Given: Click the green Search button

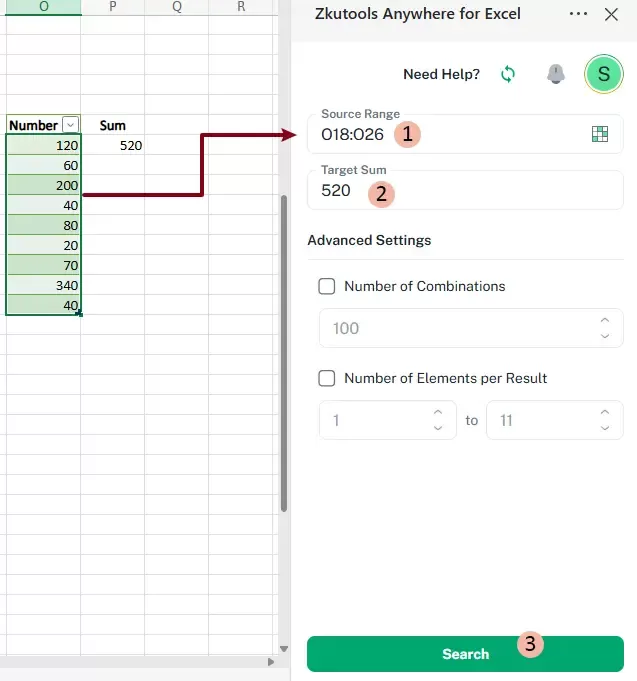Looking at the screenshot, I should [x=465, y=654].
